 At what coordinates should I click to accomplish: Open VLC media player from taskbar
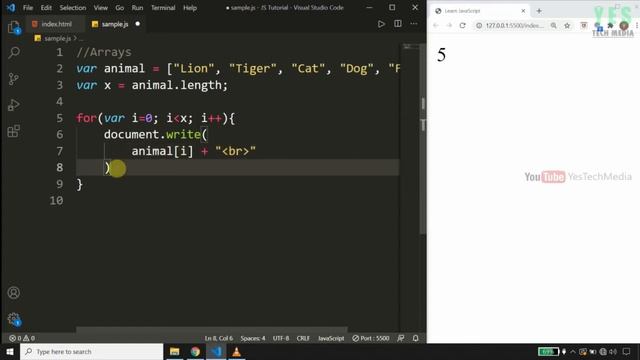pos(236,351)
